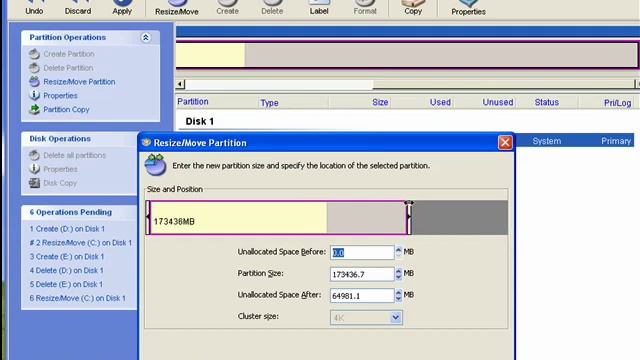Click the Disk 1 group row
Image resolution: width=640 pixels, height=360 pixels.
point(200,121)
